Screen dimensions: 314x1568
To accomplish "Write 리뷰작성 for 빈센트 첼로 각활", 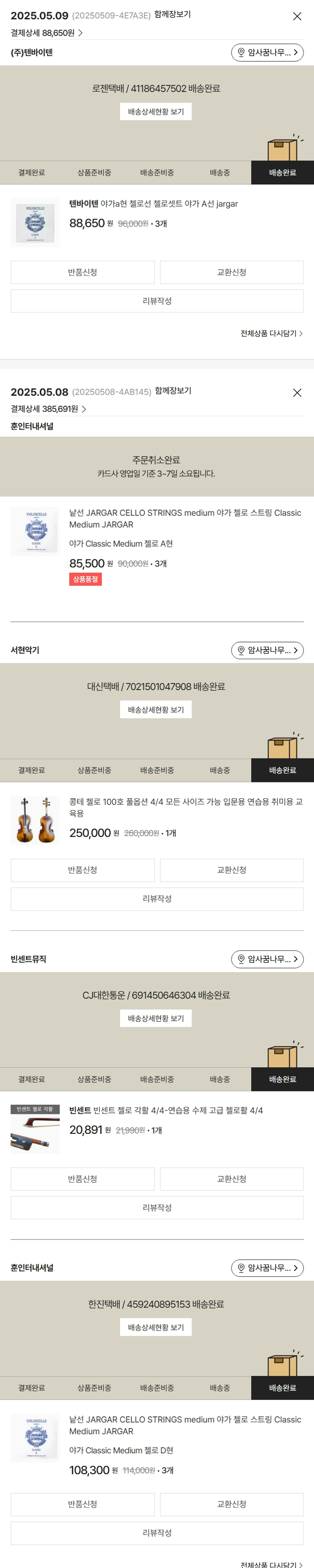I will click(x=157, y=1208).
